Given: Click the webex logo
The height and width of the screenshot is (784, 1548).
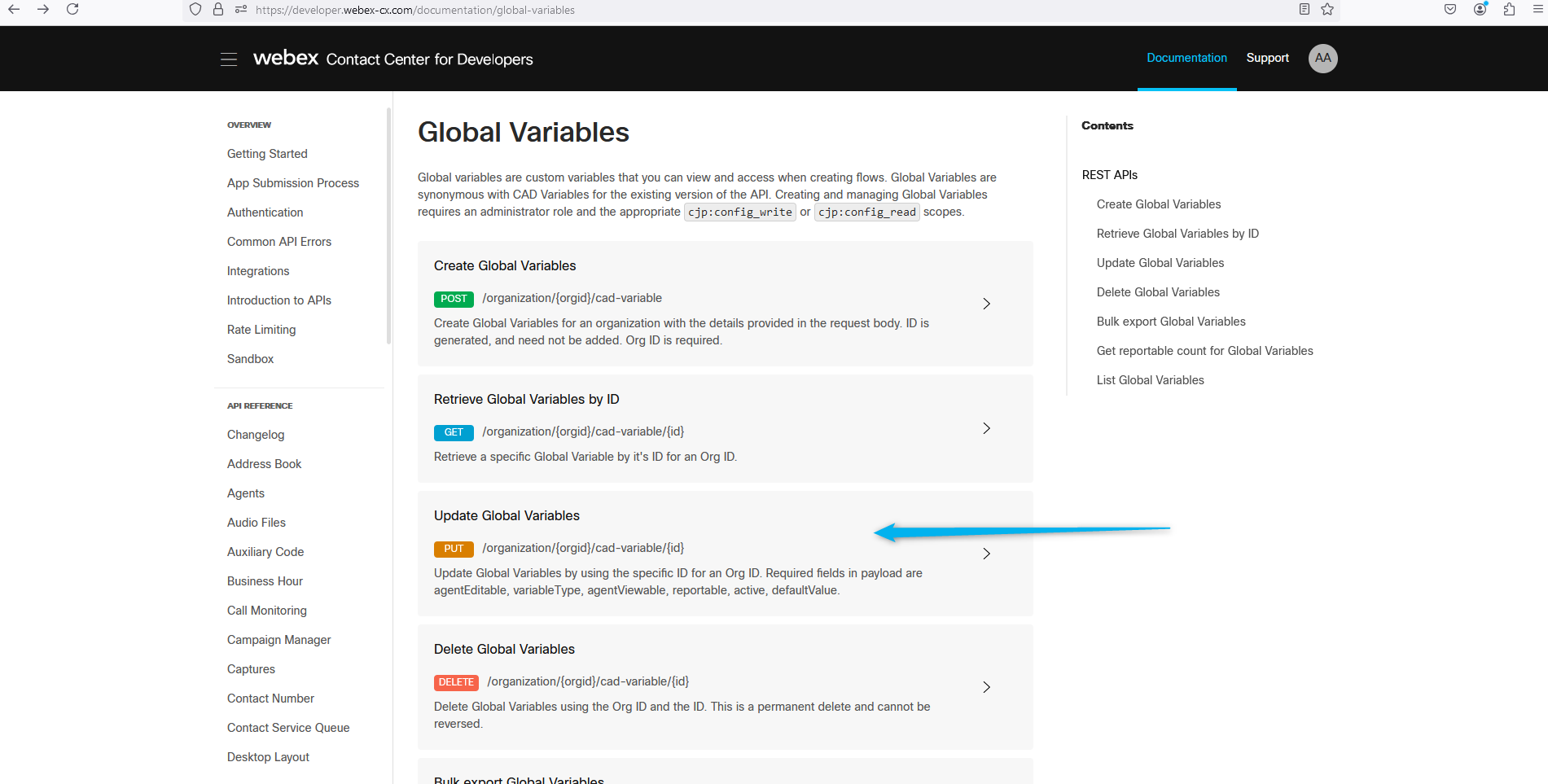Looking at the screenshot, I should [x=286, y=58].
